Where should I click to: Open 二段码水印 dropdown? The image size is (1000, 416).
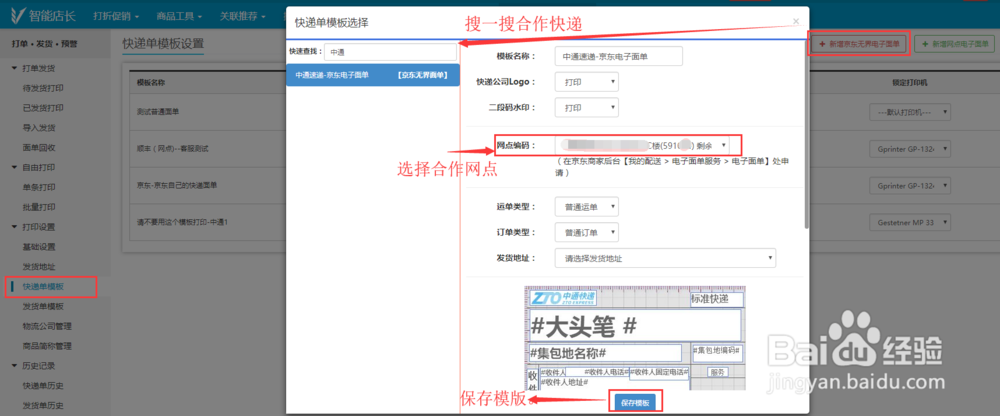587,108
